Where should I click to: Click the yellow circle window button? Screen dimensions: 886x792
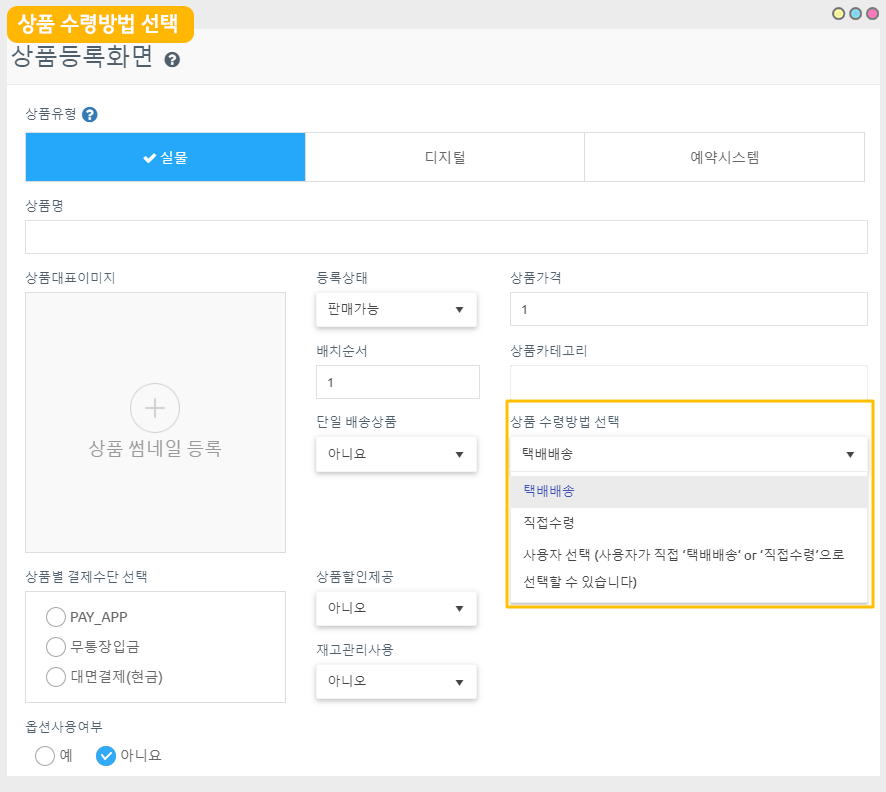(838, 13)
